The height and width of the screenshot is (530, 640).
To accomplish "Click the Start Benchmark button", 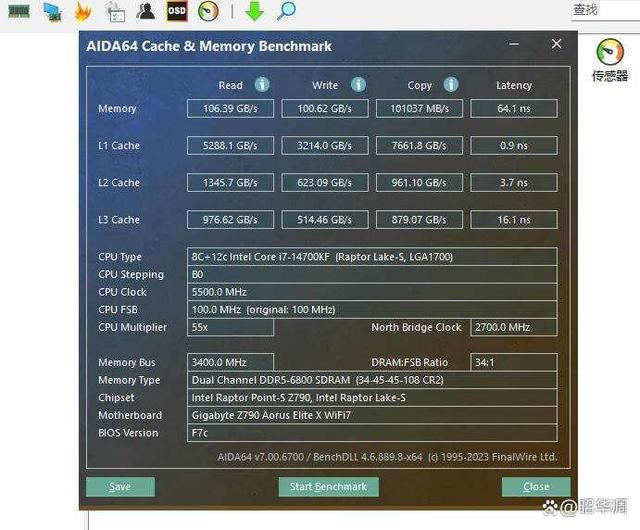I will pyautogui.click(x=329, y=487).
